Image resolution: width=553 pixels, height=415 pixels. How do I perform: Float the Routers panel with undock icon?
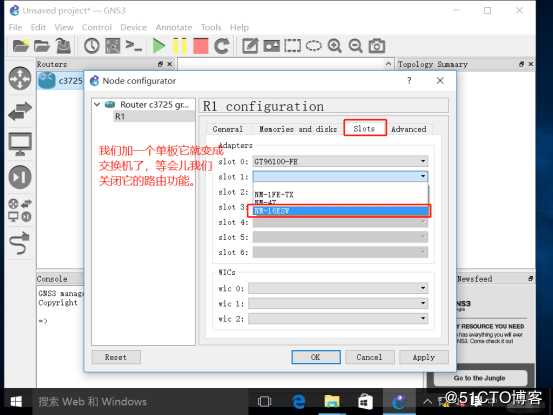(160, 64)
